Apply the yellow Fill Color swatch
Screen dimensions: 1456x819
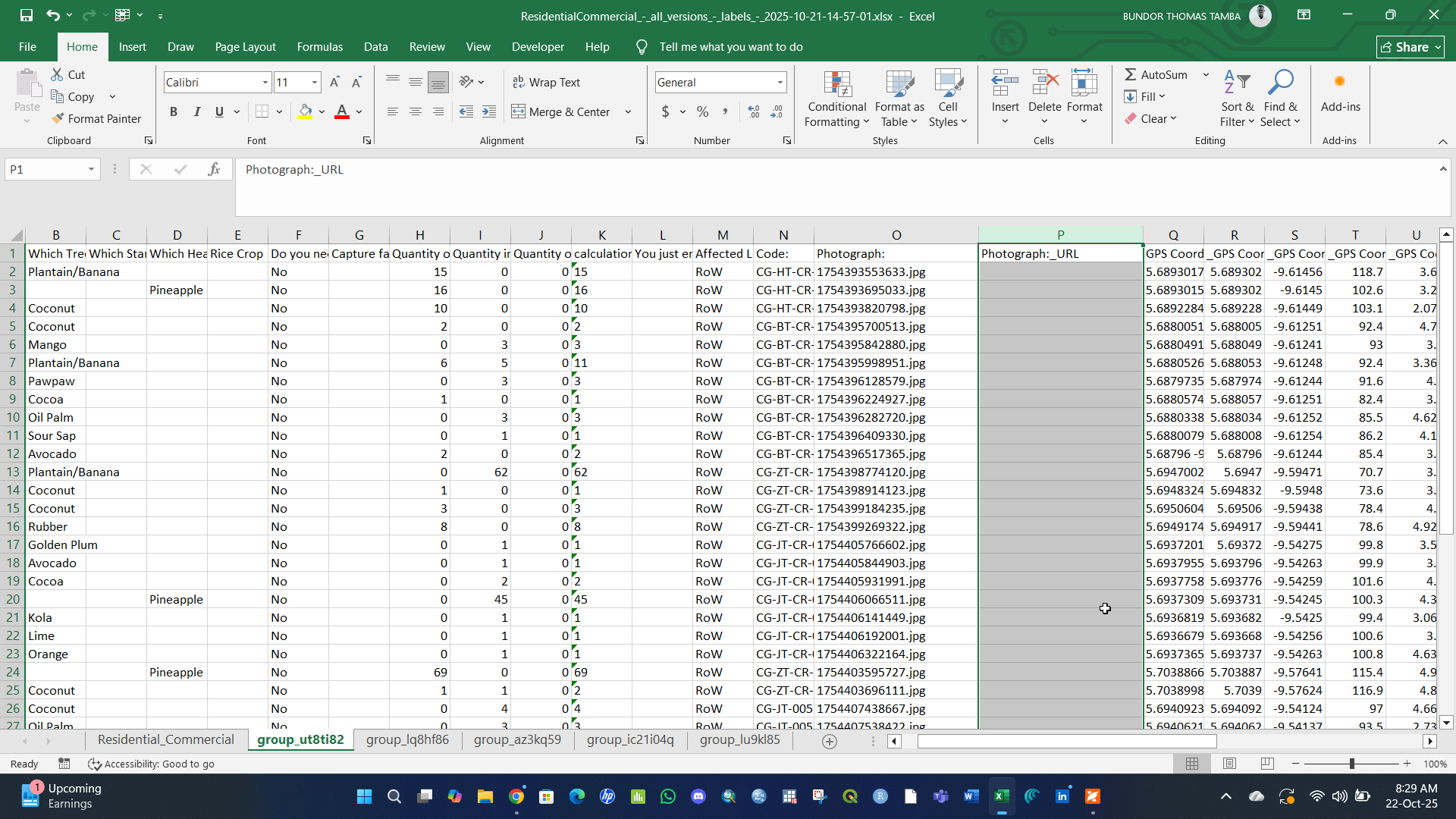click(x=305, y=111)
